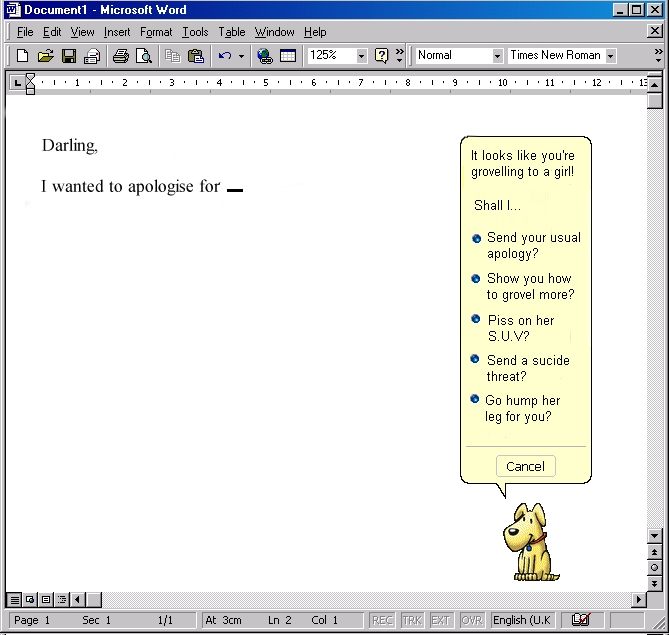This screenshot has height=635, width=669.
Task: Click the Word document icon in title bar
Action: point(13,9)
